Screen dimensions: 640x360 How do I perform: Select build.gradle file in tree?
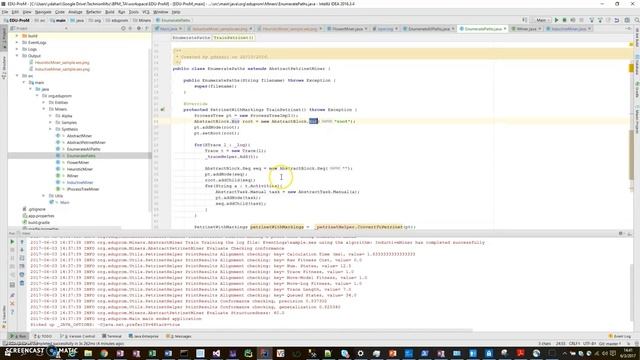coord(39,222)
